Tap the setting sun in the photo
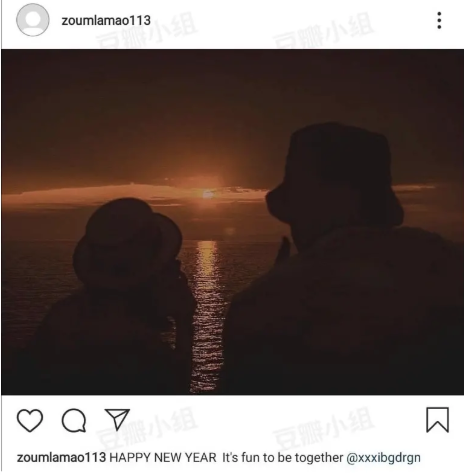 208,194
